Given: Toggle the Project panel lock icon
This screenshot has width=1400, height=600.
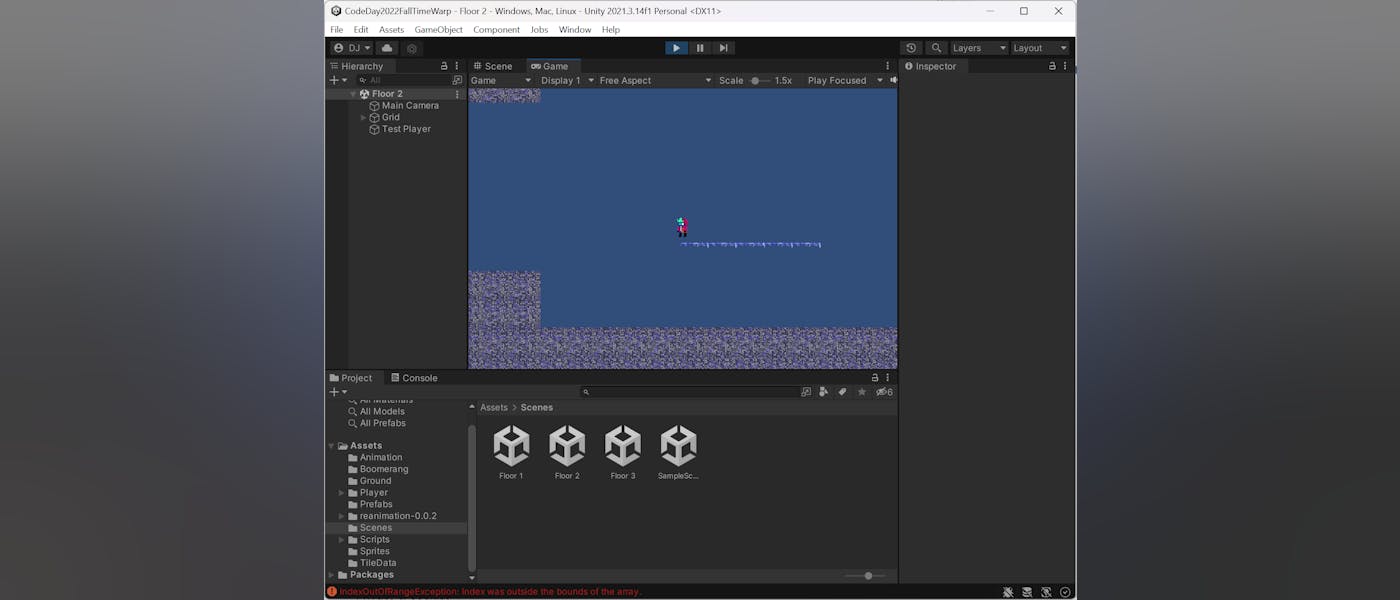Looking at the screenshot, I should pos(875,378).
